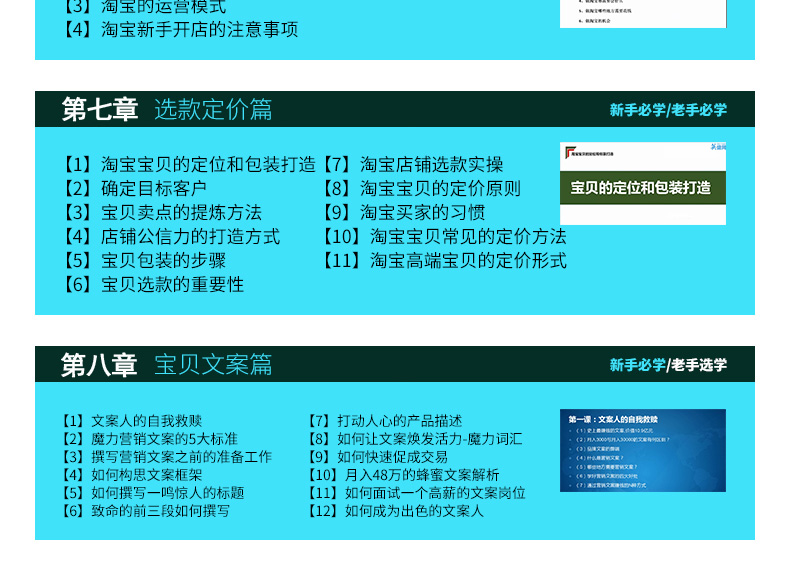
Task: Select item 【3】撰写营销文案之前的准备工作
Action: [x=166, y=457]
